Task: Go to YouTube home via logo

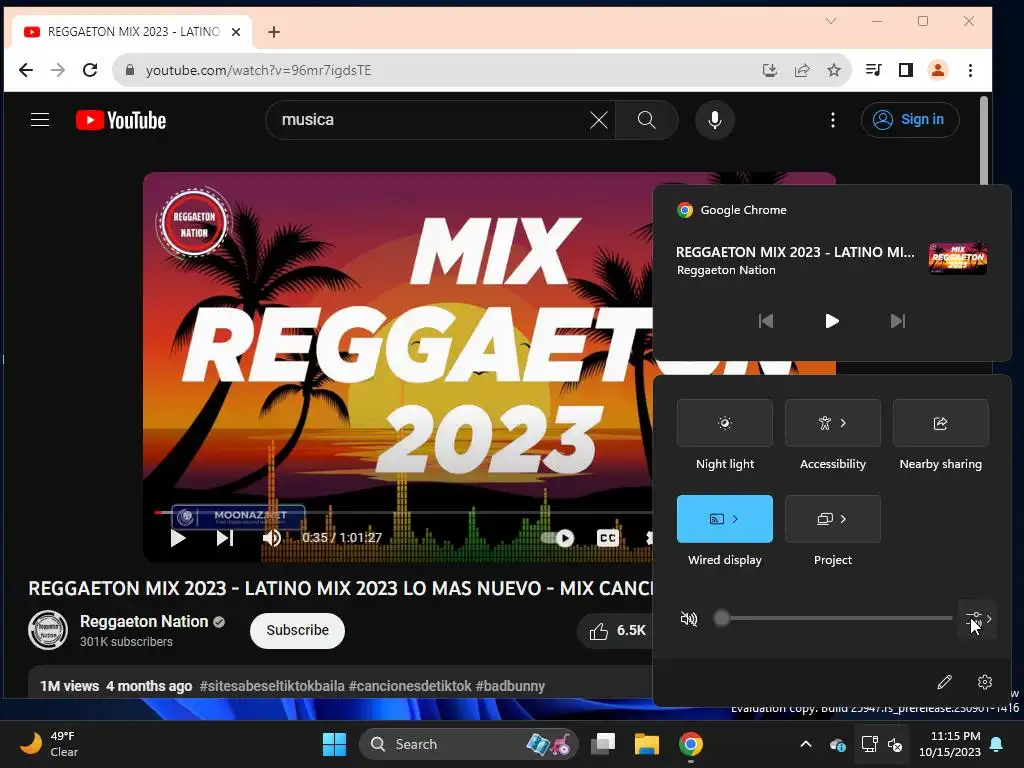Action: [121, 120]
